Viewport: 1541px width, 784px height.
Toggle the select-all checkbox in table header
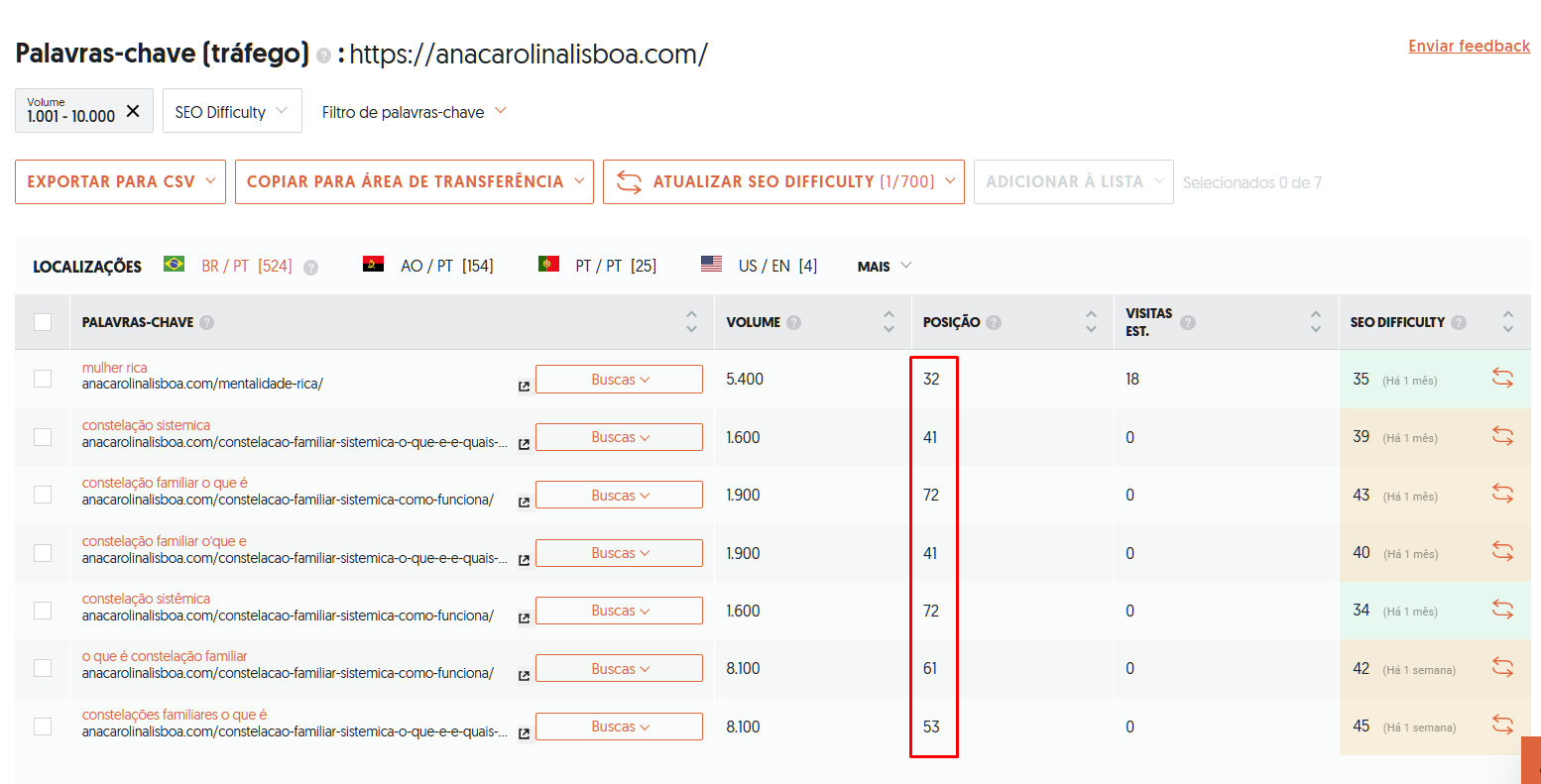[x=43, y=322]
